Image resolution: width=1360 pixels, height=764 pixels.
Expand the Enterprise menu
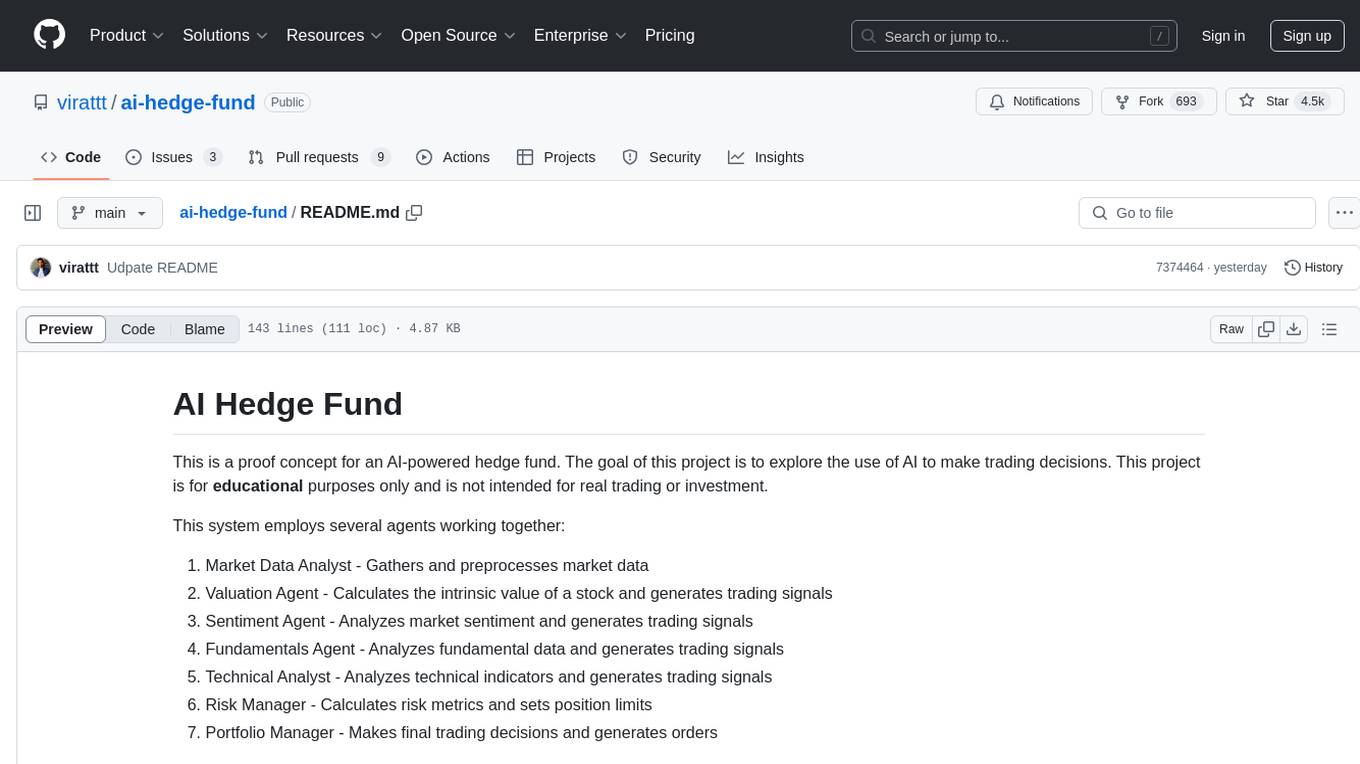[580, 35]
